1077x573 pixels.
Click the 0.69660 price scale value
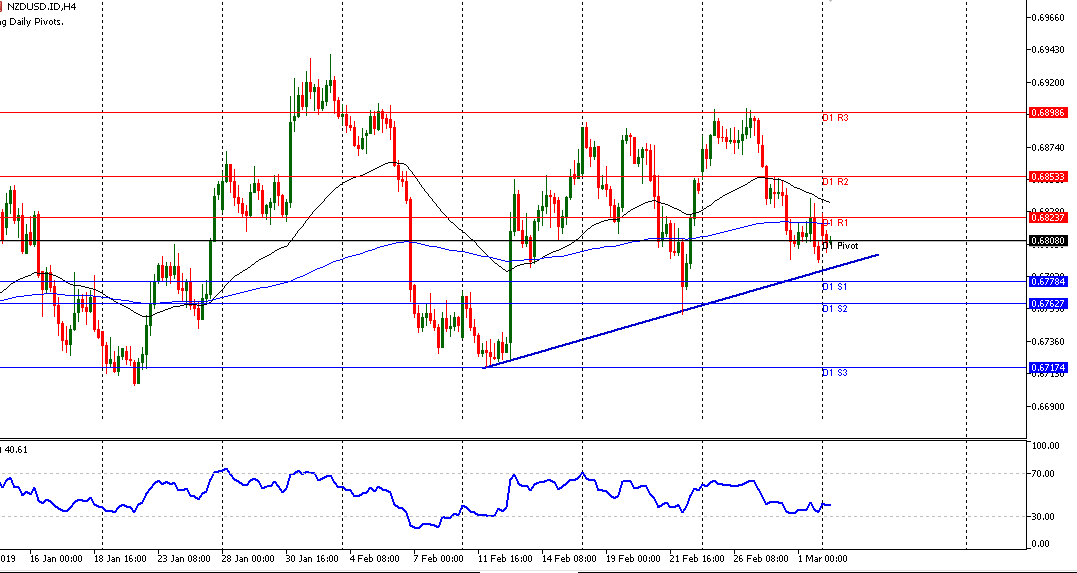point(1050,18)
